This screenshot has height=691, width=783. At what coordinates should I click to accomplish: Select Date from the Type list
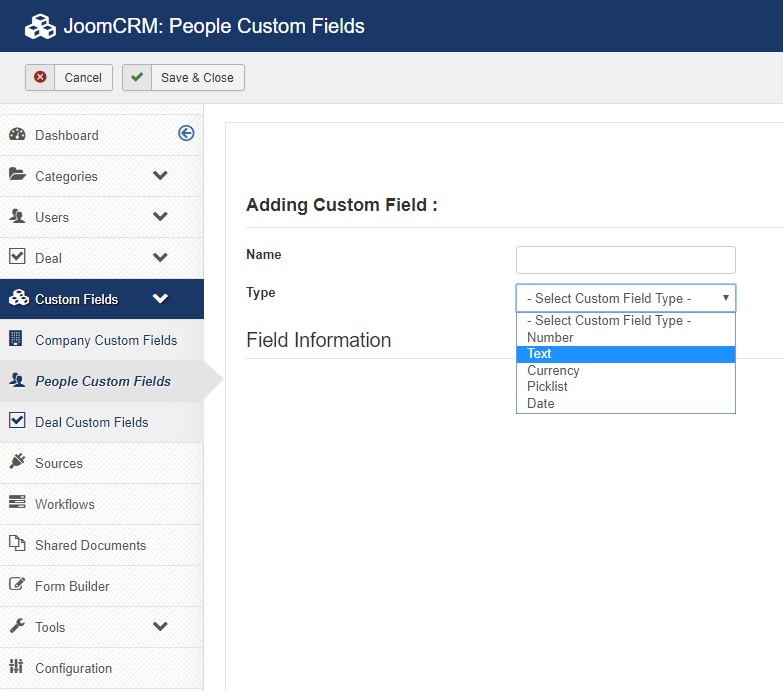pyautogui.click(x=626, y=403)
